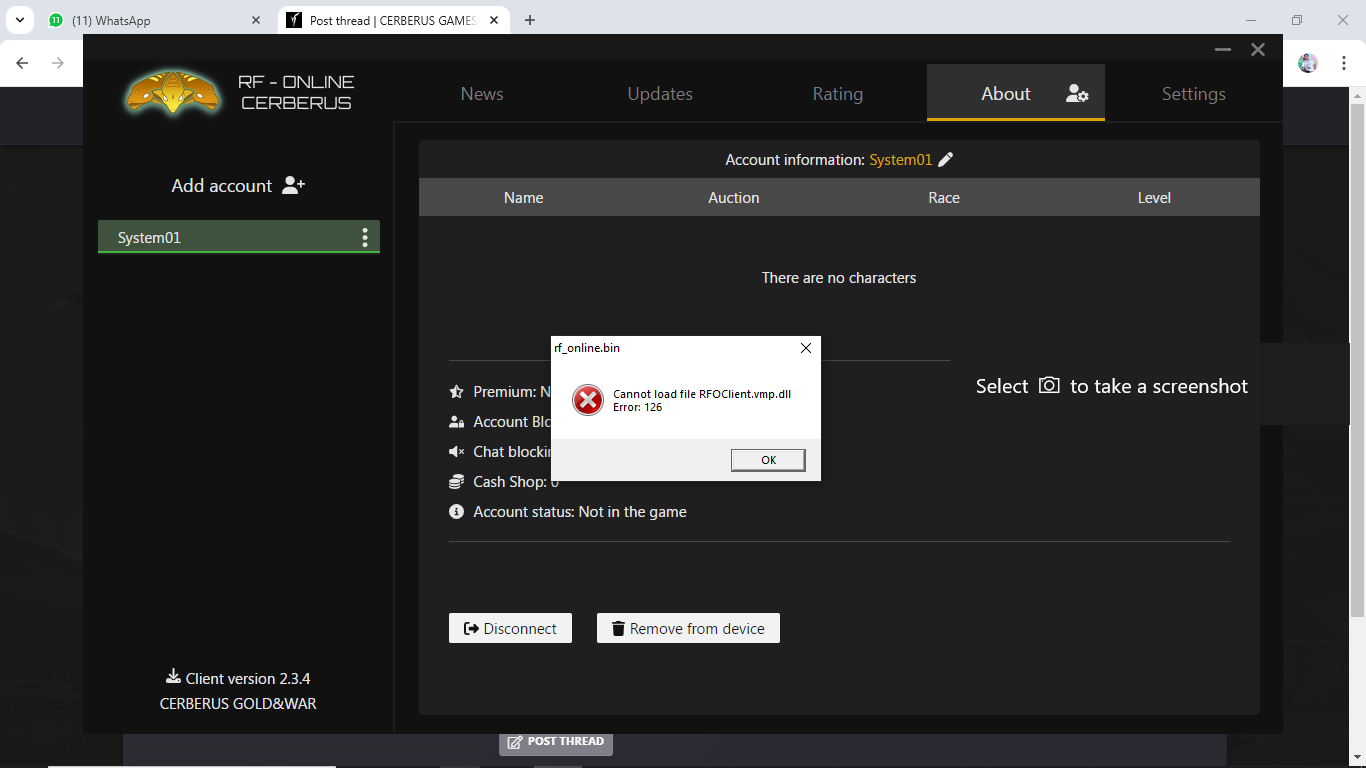Screen dimensions: 1366x768
Task: Click the Race column header
Action: [944, 198]
